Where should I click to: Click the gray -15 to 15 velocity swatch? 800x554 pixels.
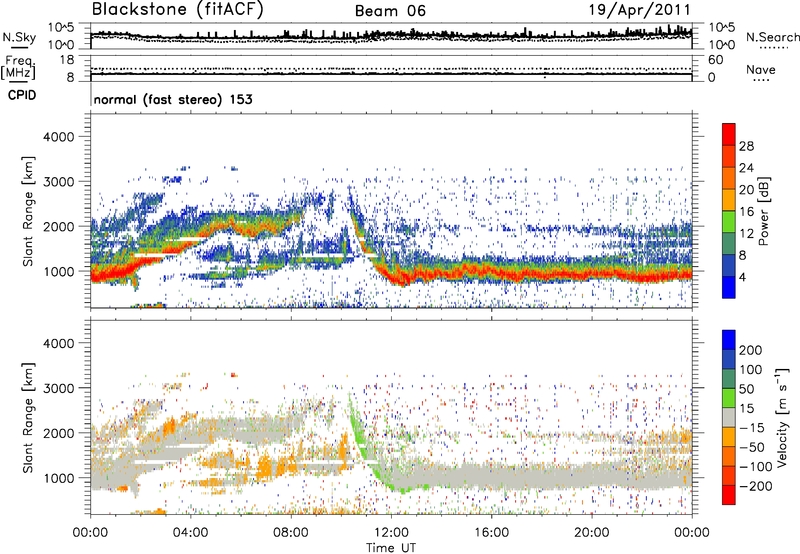(x=729, y=417)
